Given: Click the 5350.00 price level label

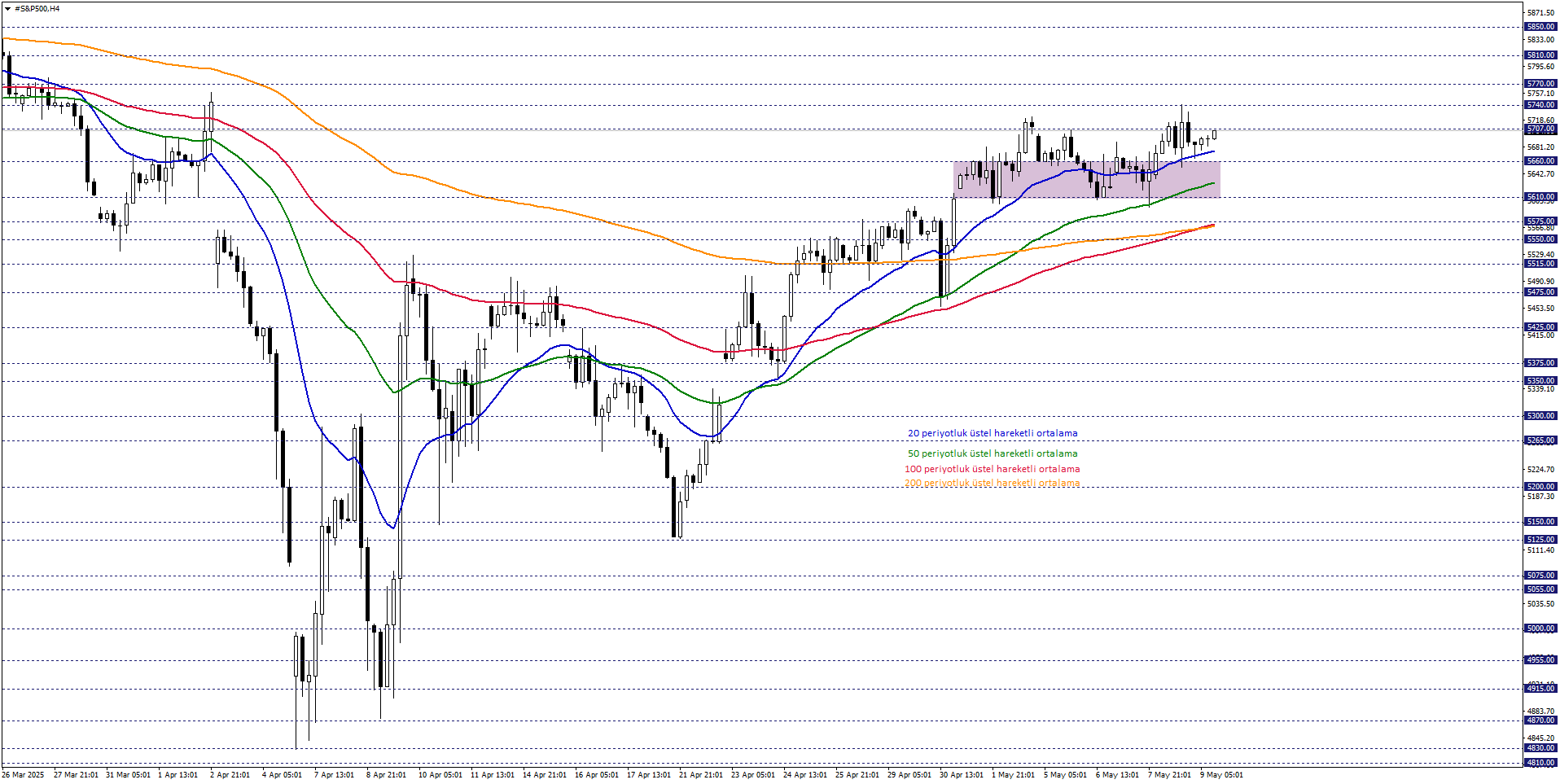Looking at the screenshot, I should 1540,381.
